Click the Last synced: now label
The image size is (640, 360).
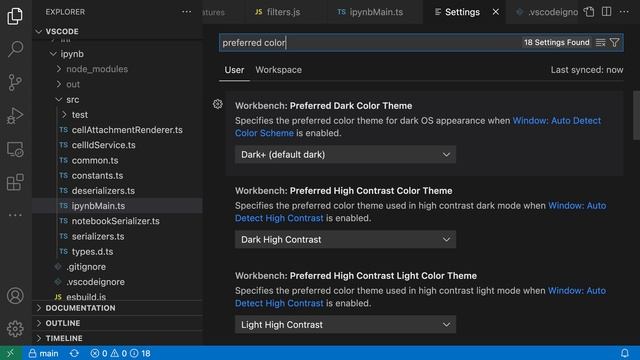(587, 70)
